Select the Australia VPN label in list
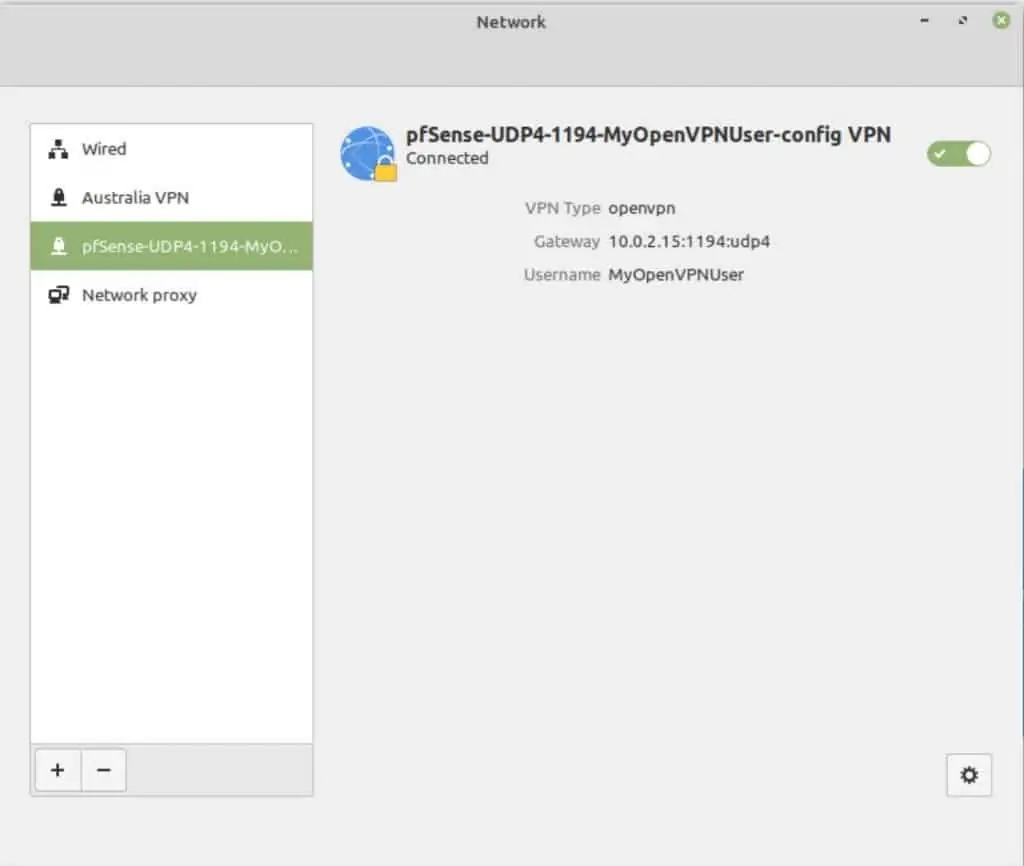 pos(135,198)
